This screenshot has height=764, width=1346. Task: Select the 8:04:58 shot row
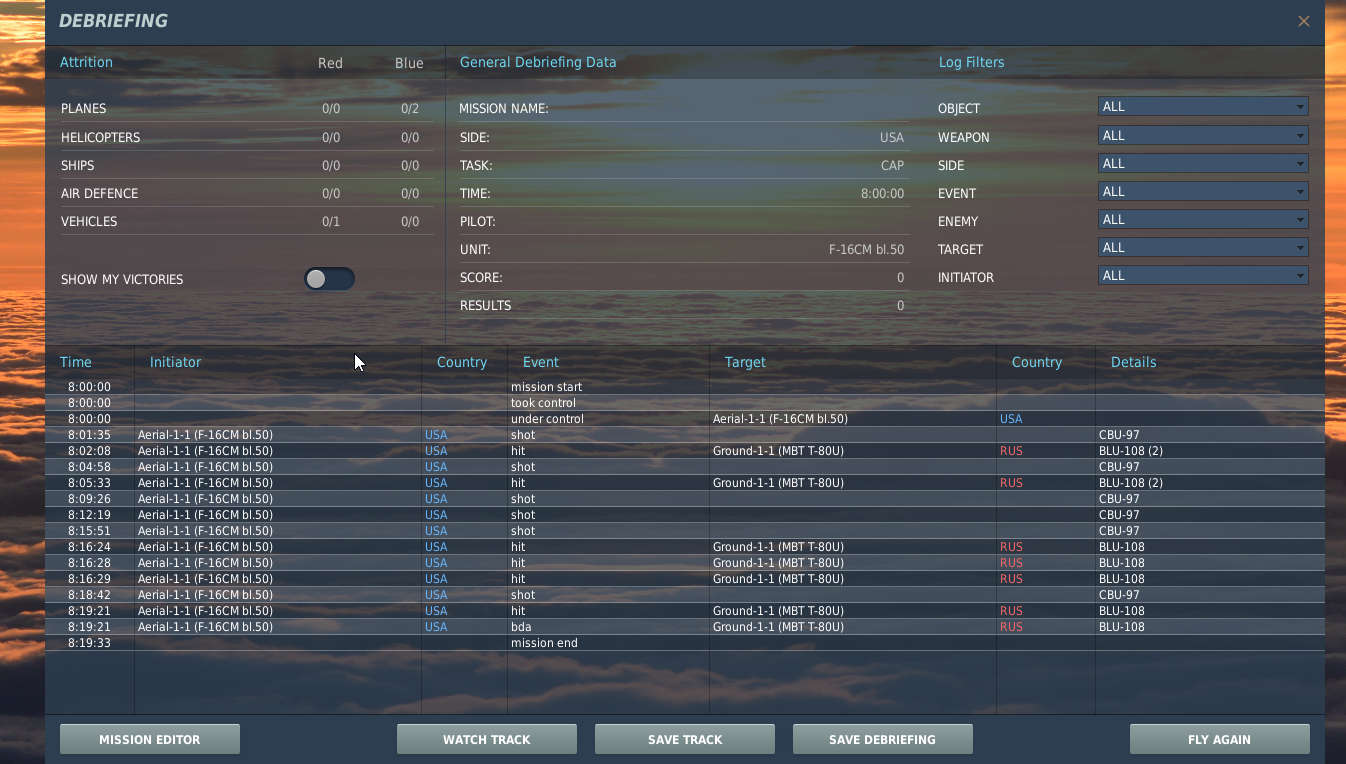pyautogui.click(x=685, y=467)
